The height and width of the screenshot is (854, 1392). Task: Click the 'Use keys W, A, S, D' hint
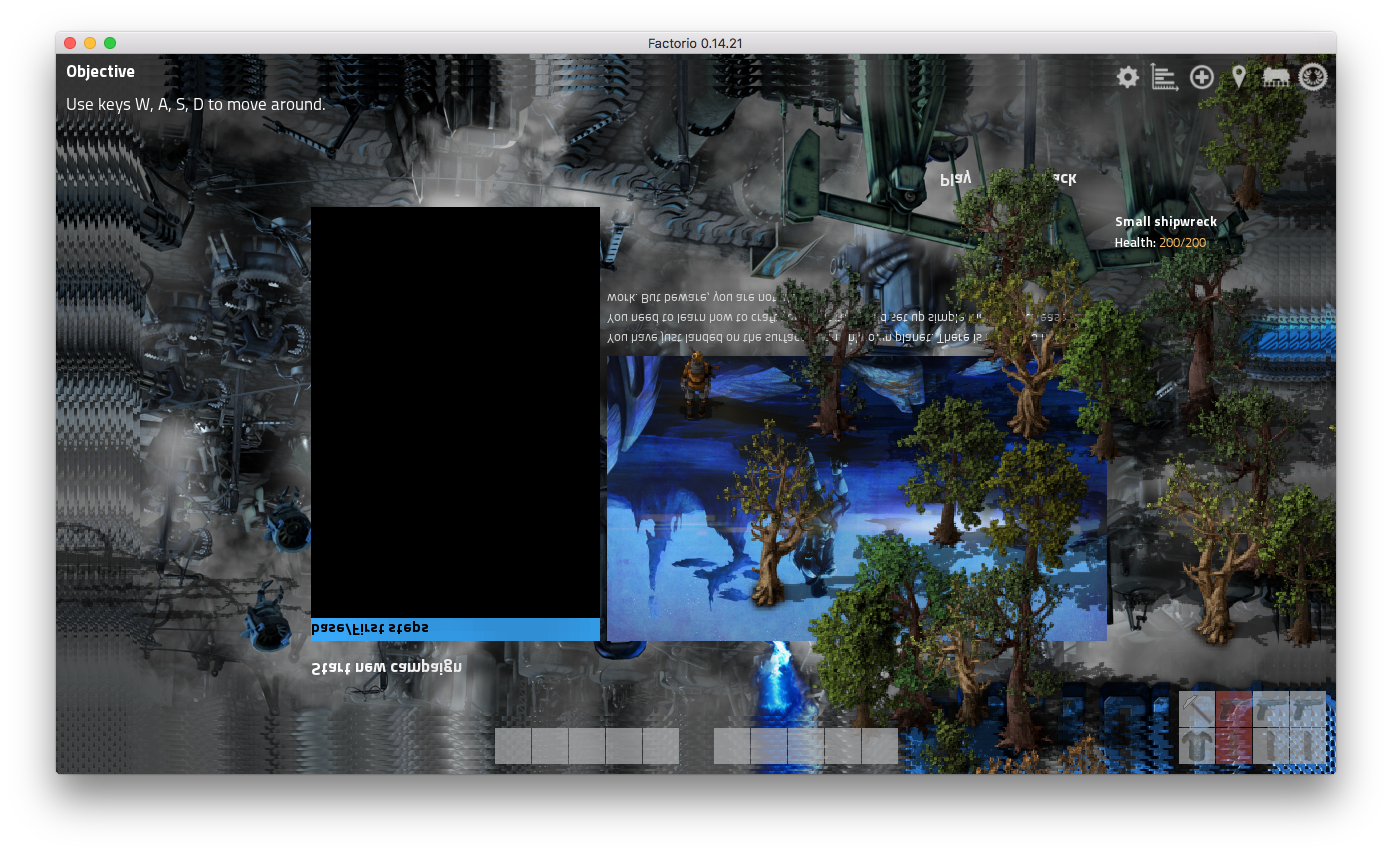coord(196,104)
